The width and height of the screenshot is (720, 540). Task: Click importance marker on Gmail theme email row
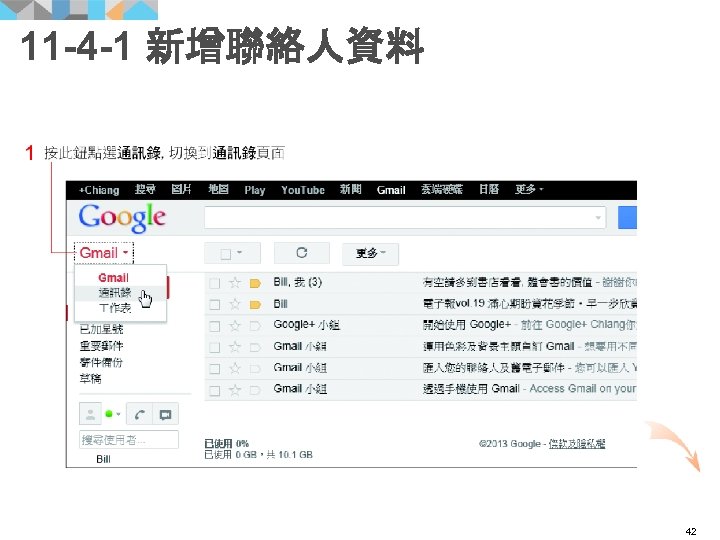click(x=255, y=347)
